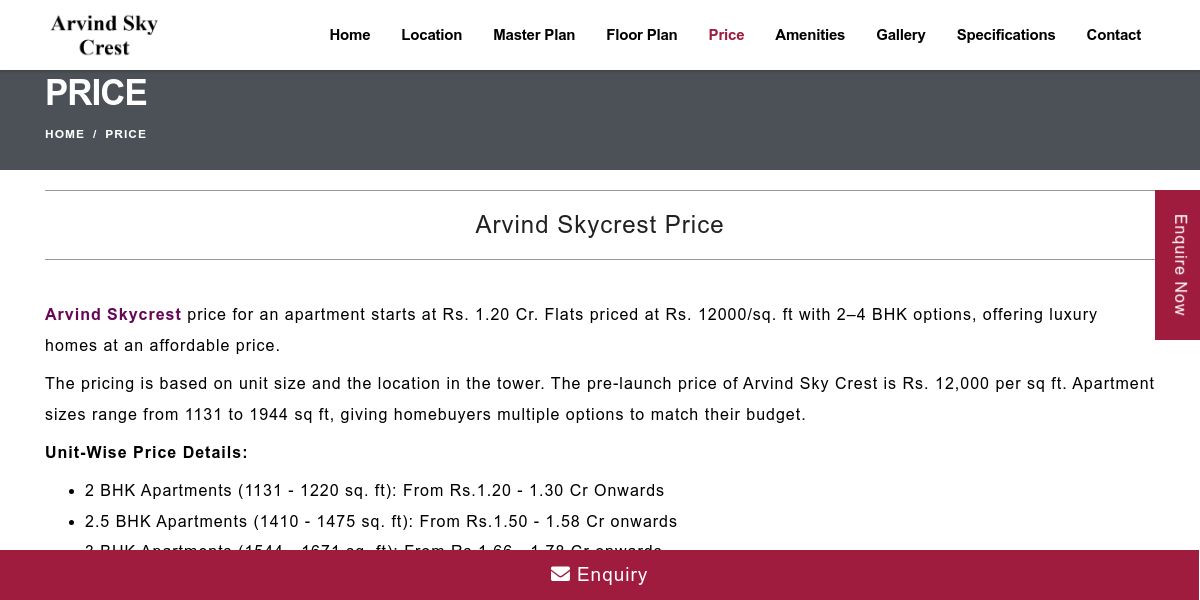Open the Floor Plan page
Viewport: 1200px width, 600px height.
point(642,35)
